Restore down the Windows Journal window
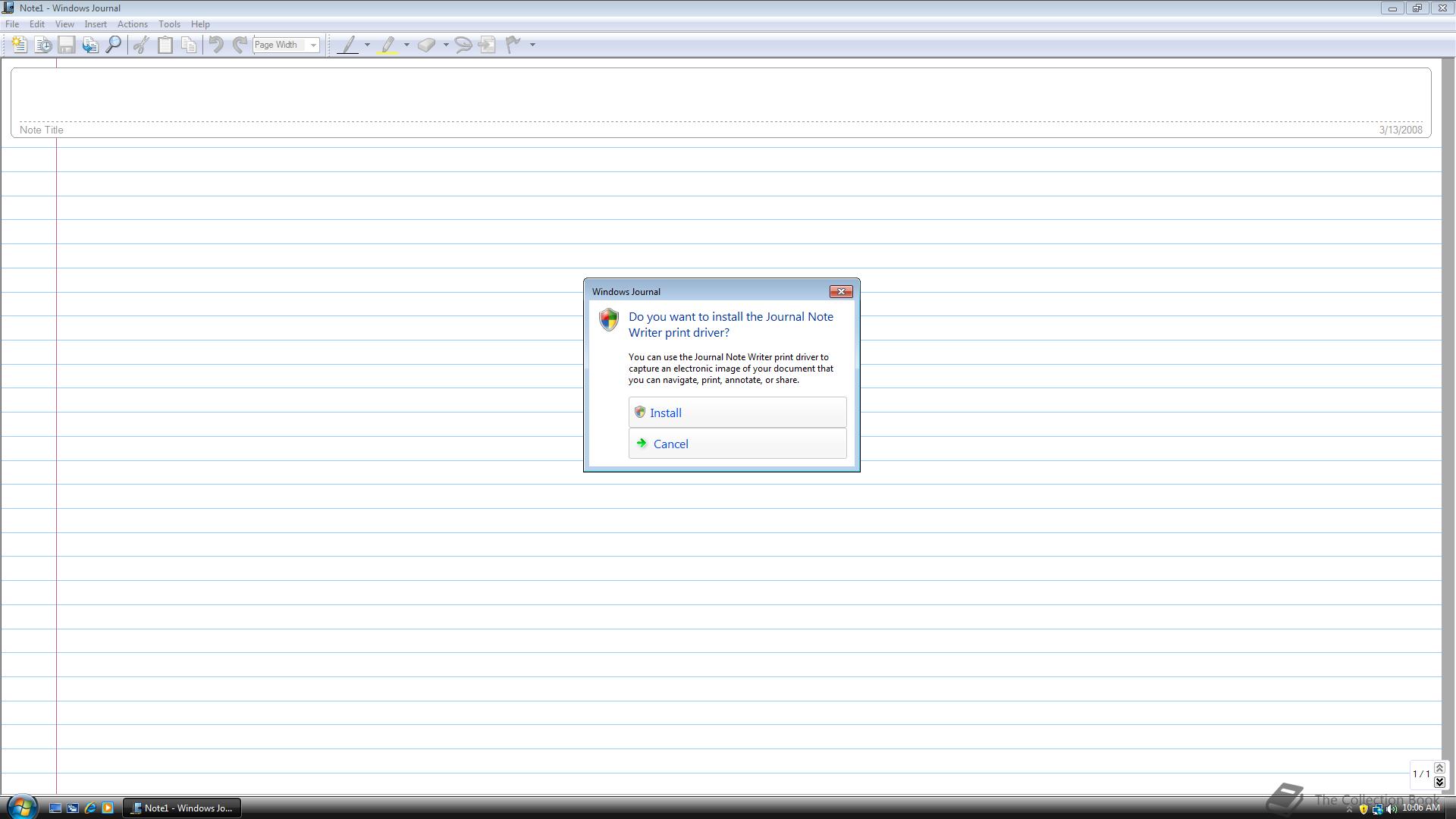Image resolution: width=1456 pixels, height=819 pixels. point(1417,8)
